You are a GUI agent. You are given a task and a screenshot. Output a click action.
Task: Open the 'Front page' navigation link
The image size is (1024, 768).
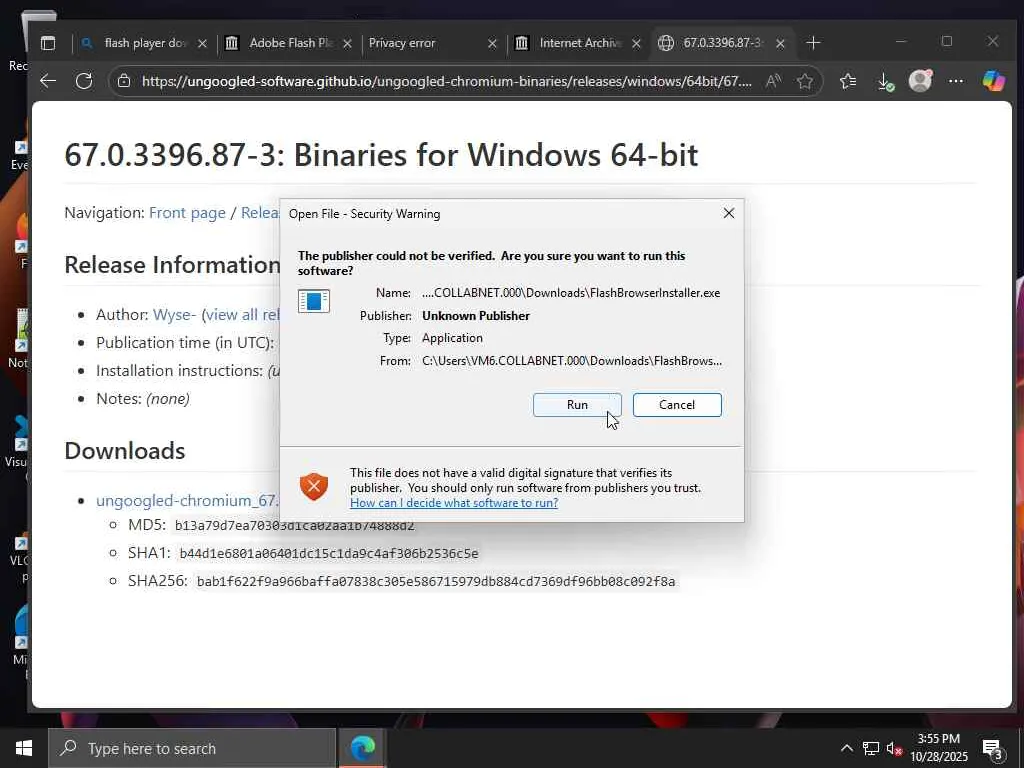coord(187,213)
